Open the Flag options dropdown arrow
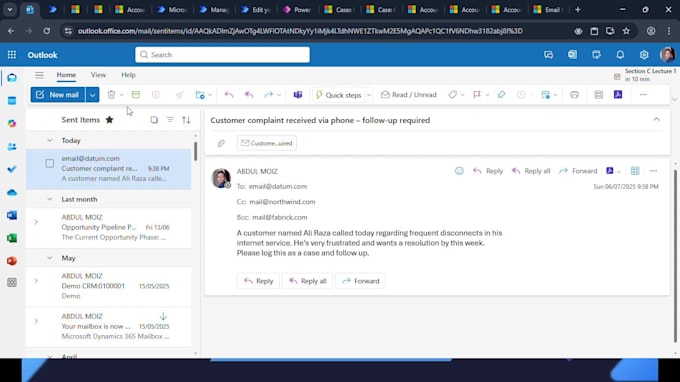 487,95
